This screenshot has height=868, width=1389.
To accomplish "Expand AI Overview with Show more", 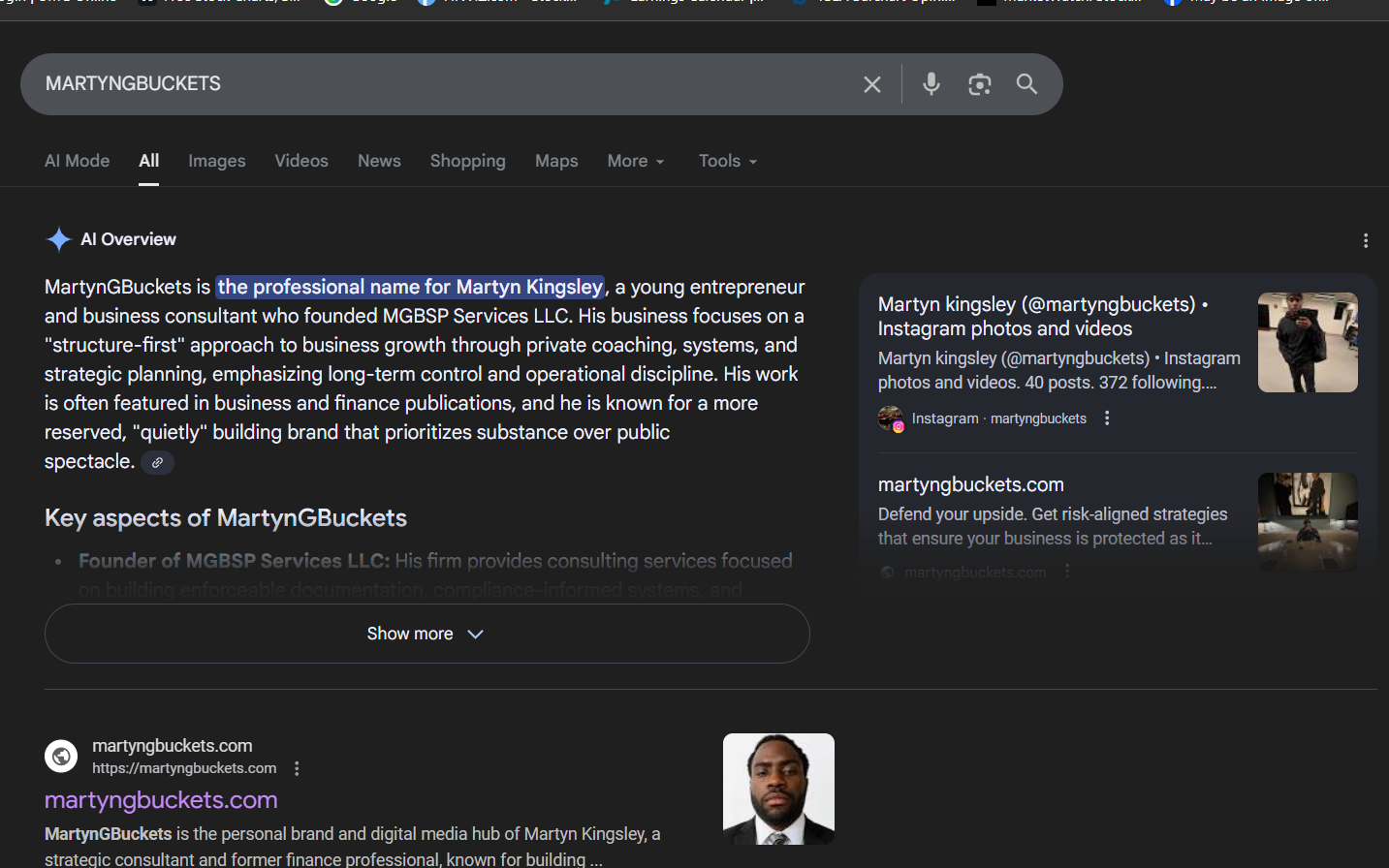I will click(426, 634).
